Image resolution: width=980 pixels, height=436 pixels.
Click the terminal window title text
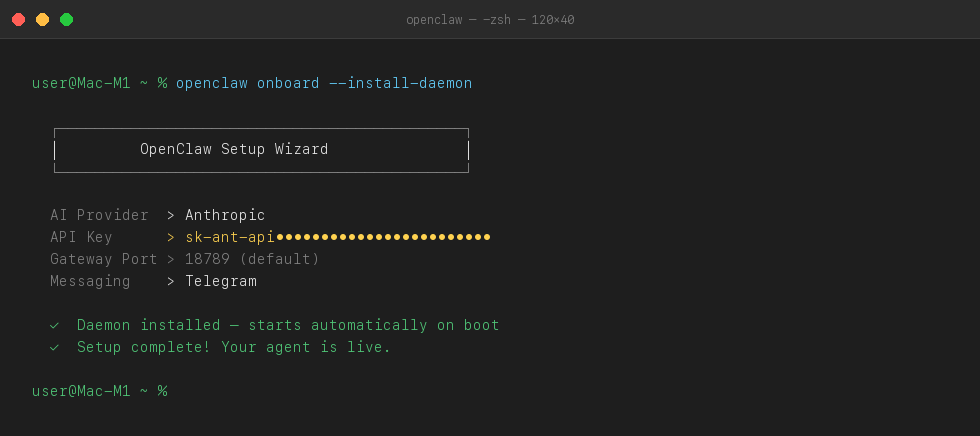(x=490, y=20)
